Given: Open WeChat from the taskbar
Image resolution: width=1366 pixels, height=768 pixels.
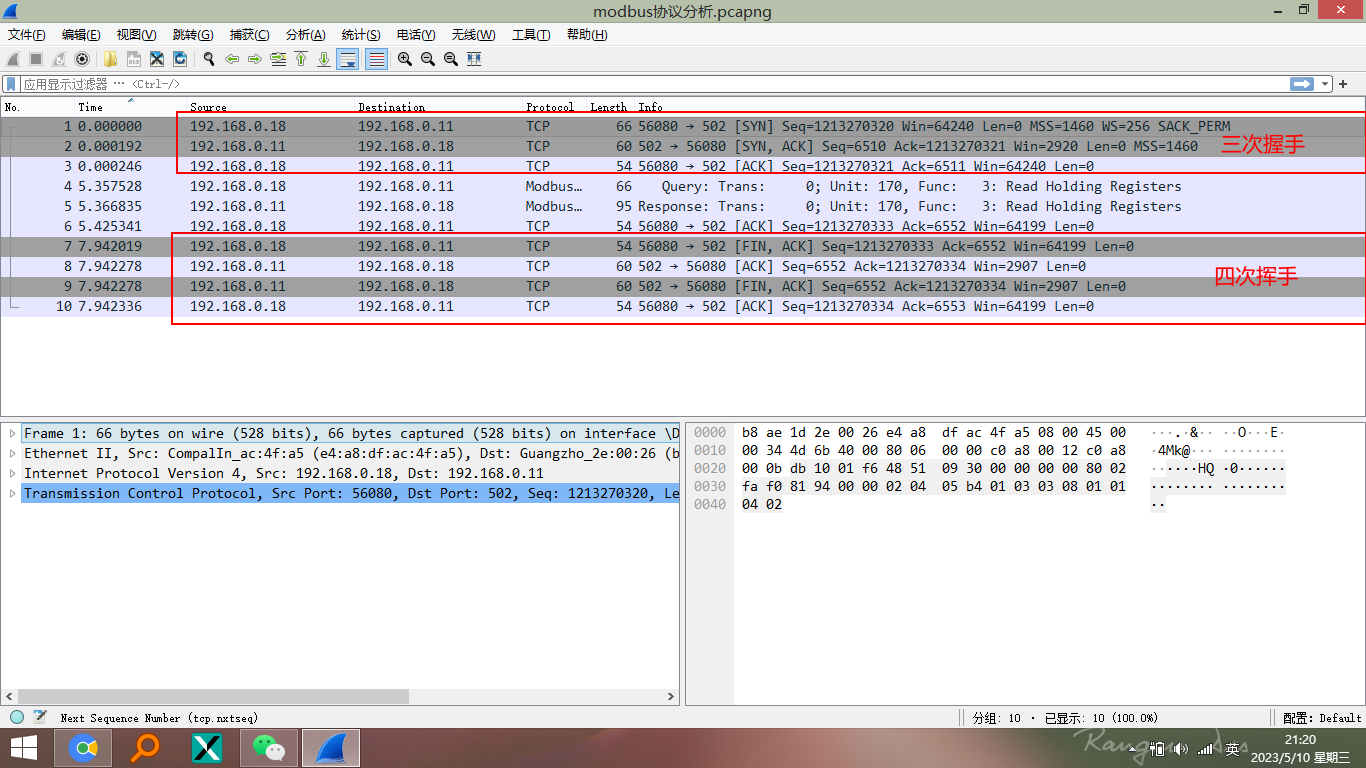Looking at the screenshot, I should click(x=268, y=748).
